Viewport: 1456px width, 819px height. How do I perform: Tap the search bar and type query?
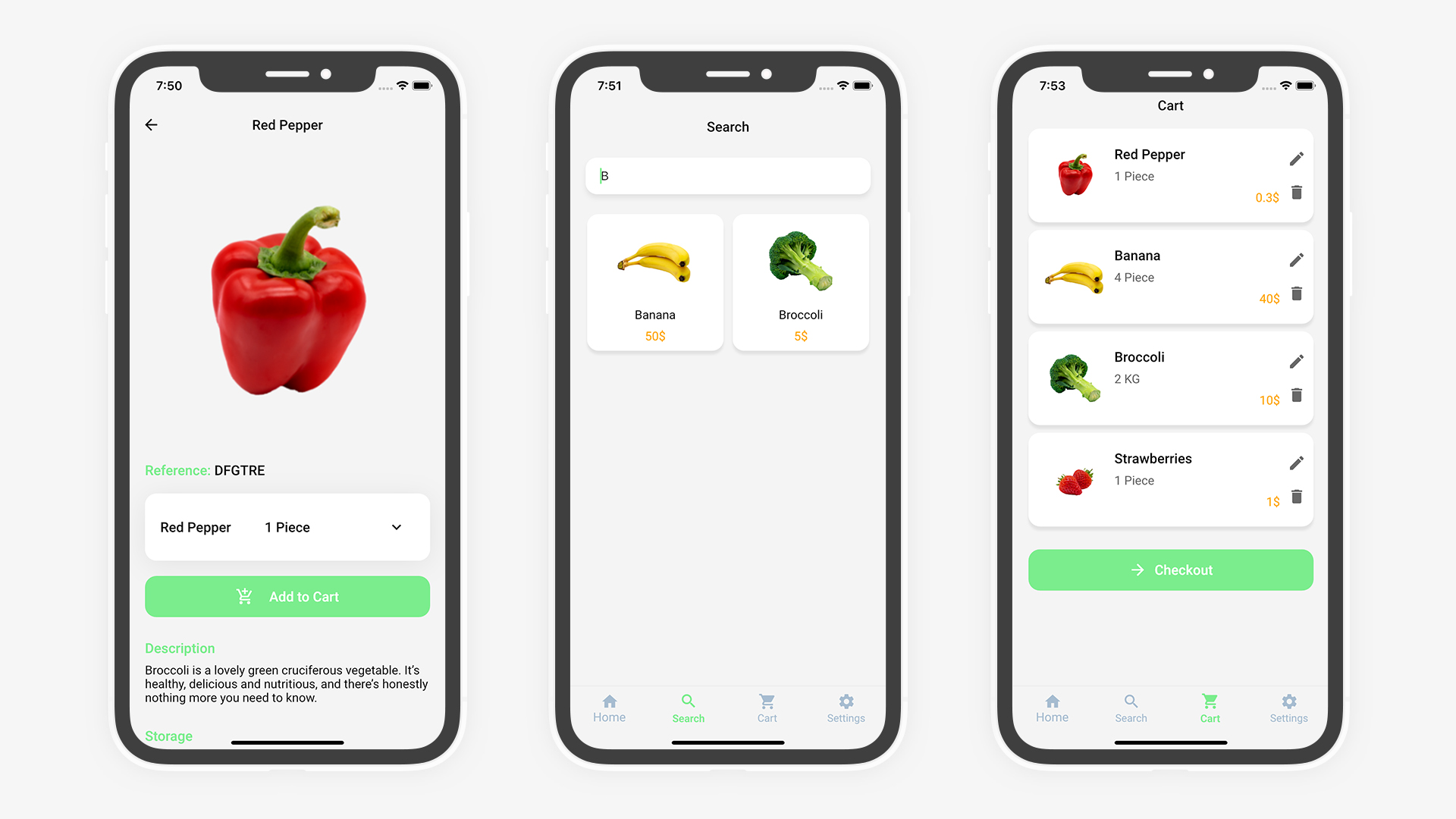(x=728, y=175)
